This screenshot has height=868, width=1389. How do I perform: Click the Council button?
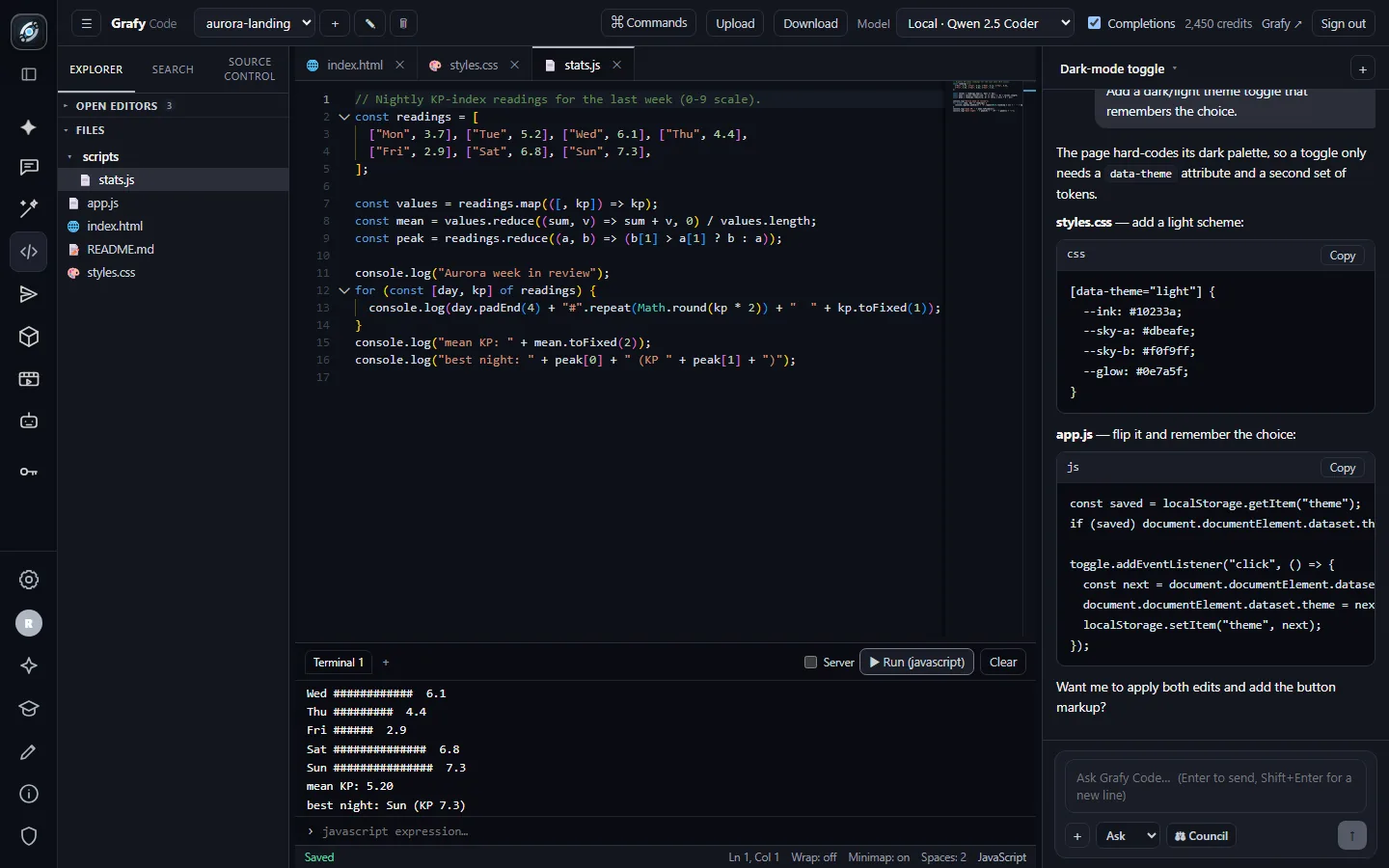click(1201, 836)
